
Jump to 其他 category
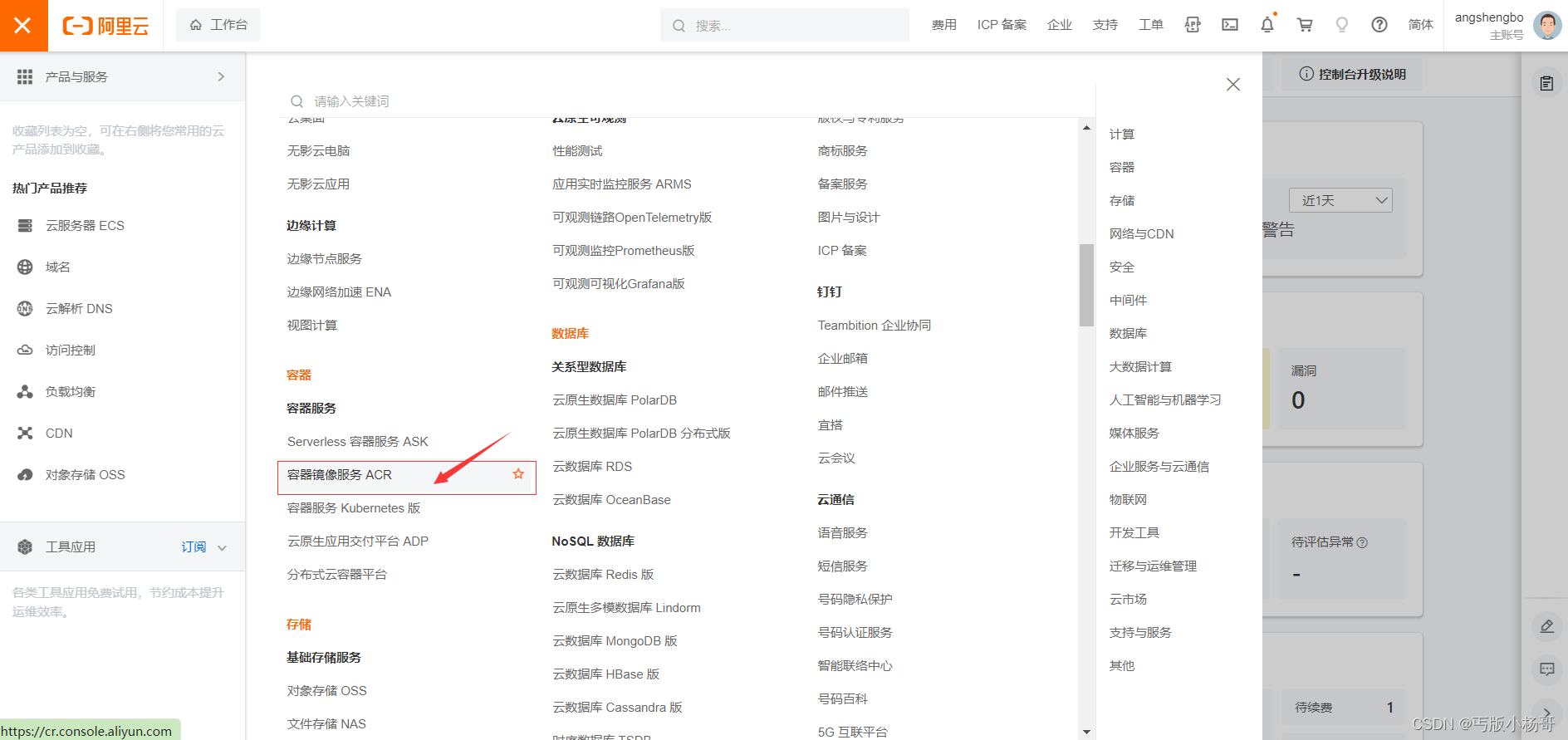point(1122,666)
